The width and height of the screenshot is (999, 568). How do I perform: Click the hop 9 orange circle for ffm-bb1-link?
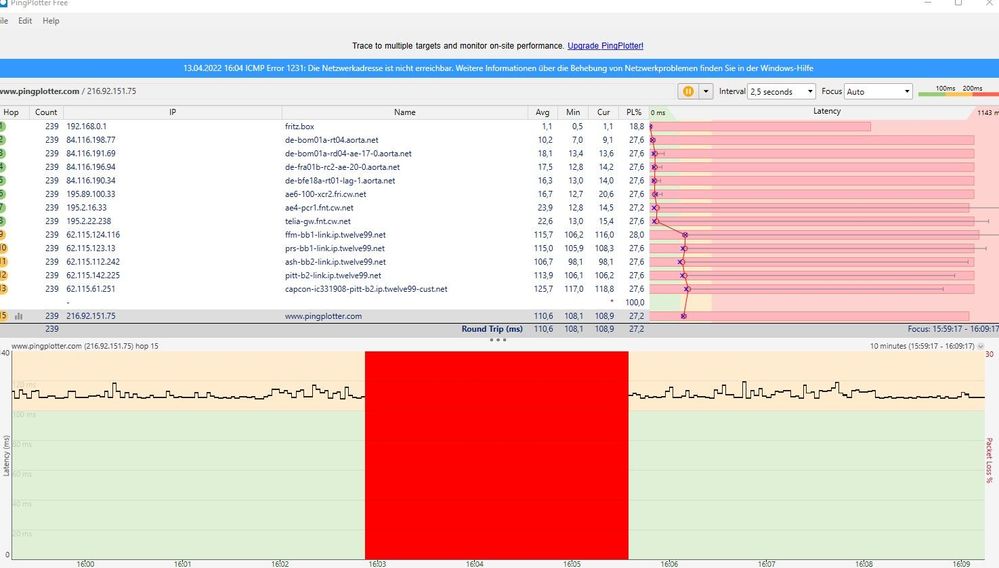(3, 235)
